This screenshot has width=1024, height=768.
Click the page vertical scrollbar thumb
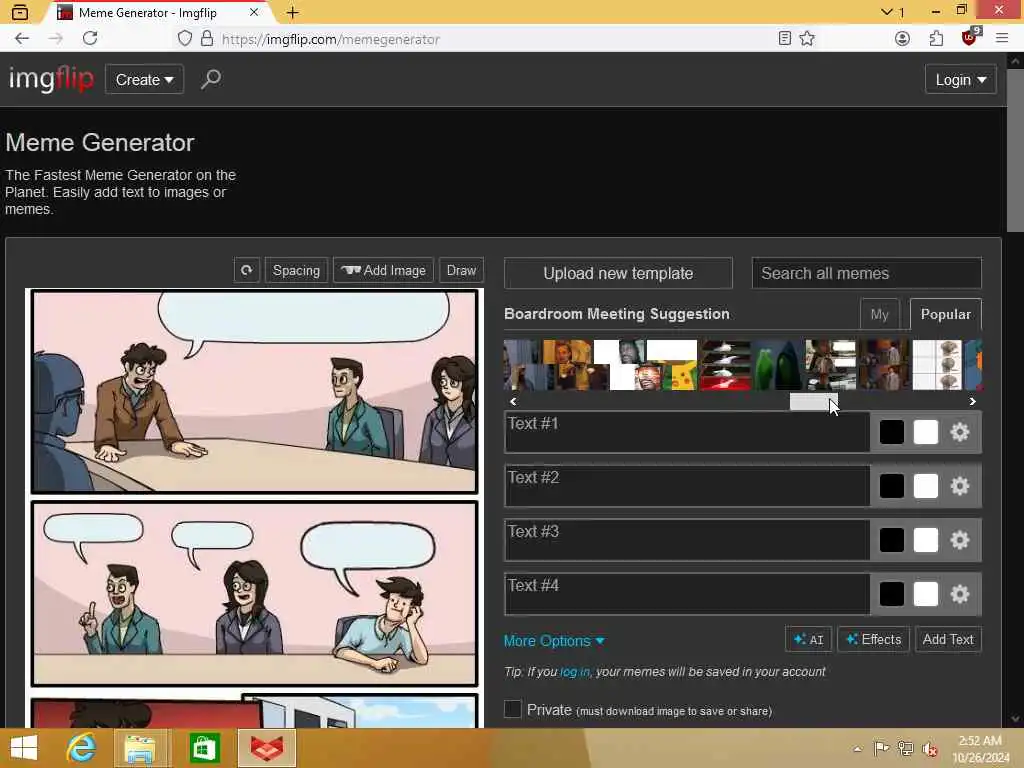[x=1014, y=150]
